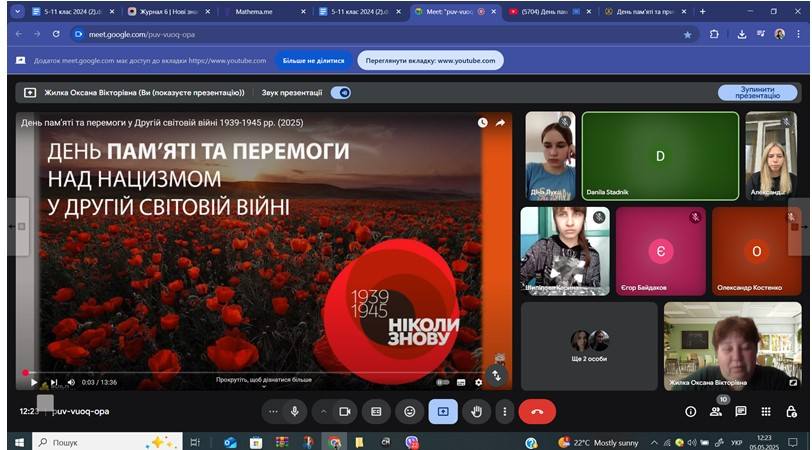
Task: Expand video settings chevron arrow
Action: pos(323,411)
